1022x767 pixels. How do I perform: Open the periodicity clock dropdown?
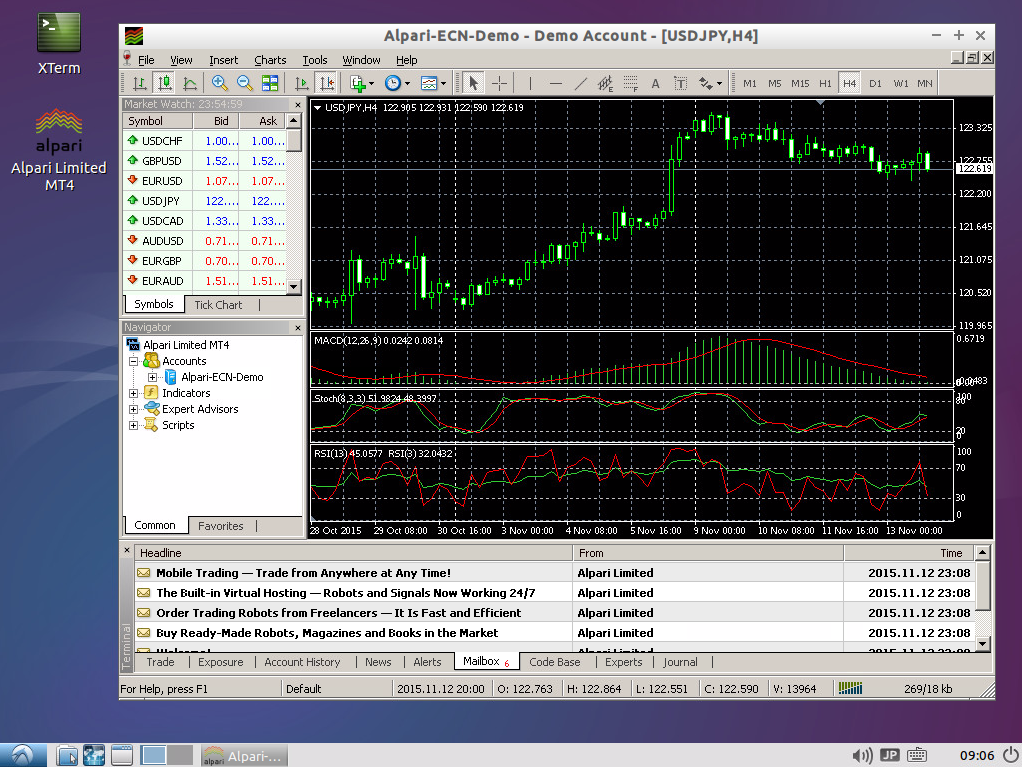(397, 83)
